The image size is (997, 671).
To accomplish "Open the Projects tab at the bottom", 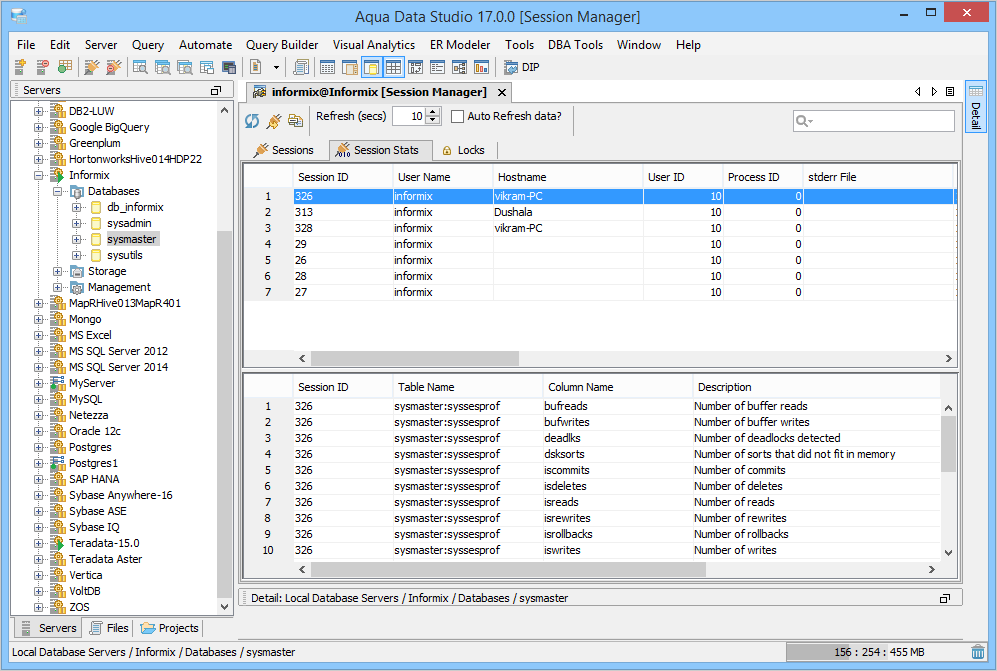I will tap(170, 628).
